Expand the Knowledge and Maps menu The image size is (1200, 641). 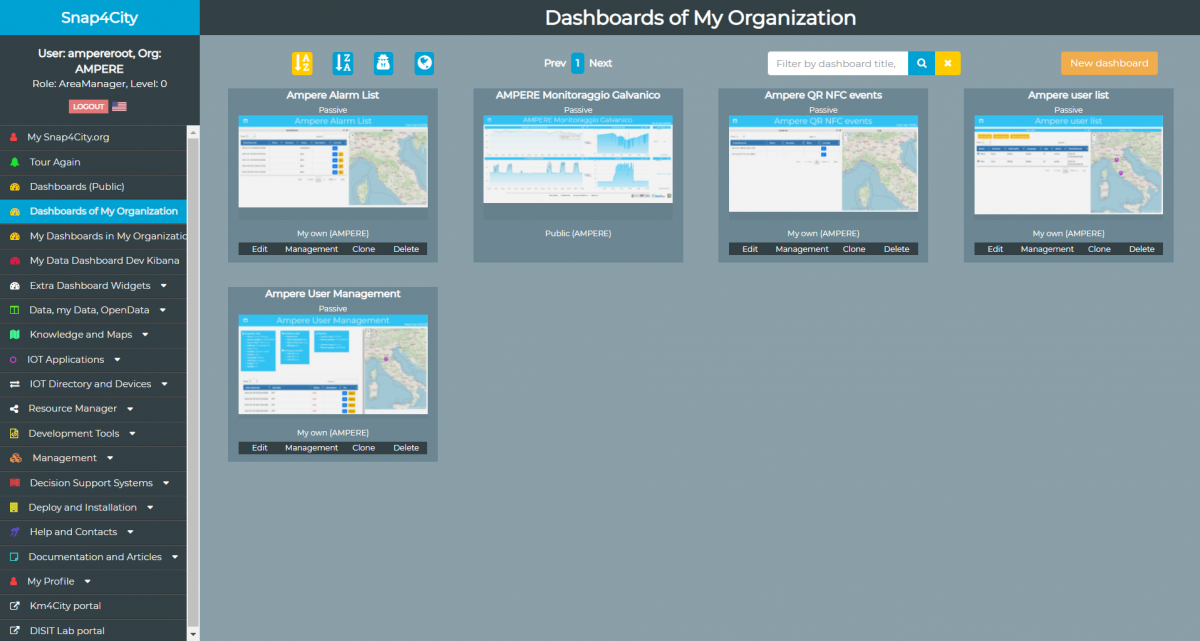145,335
